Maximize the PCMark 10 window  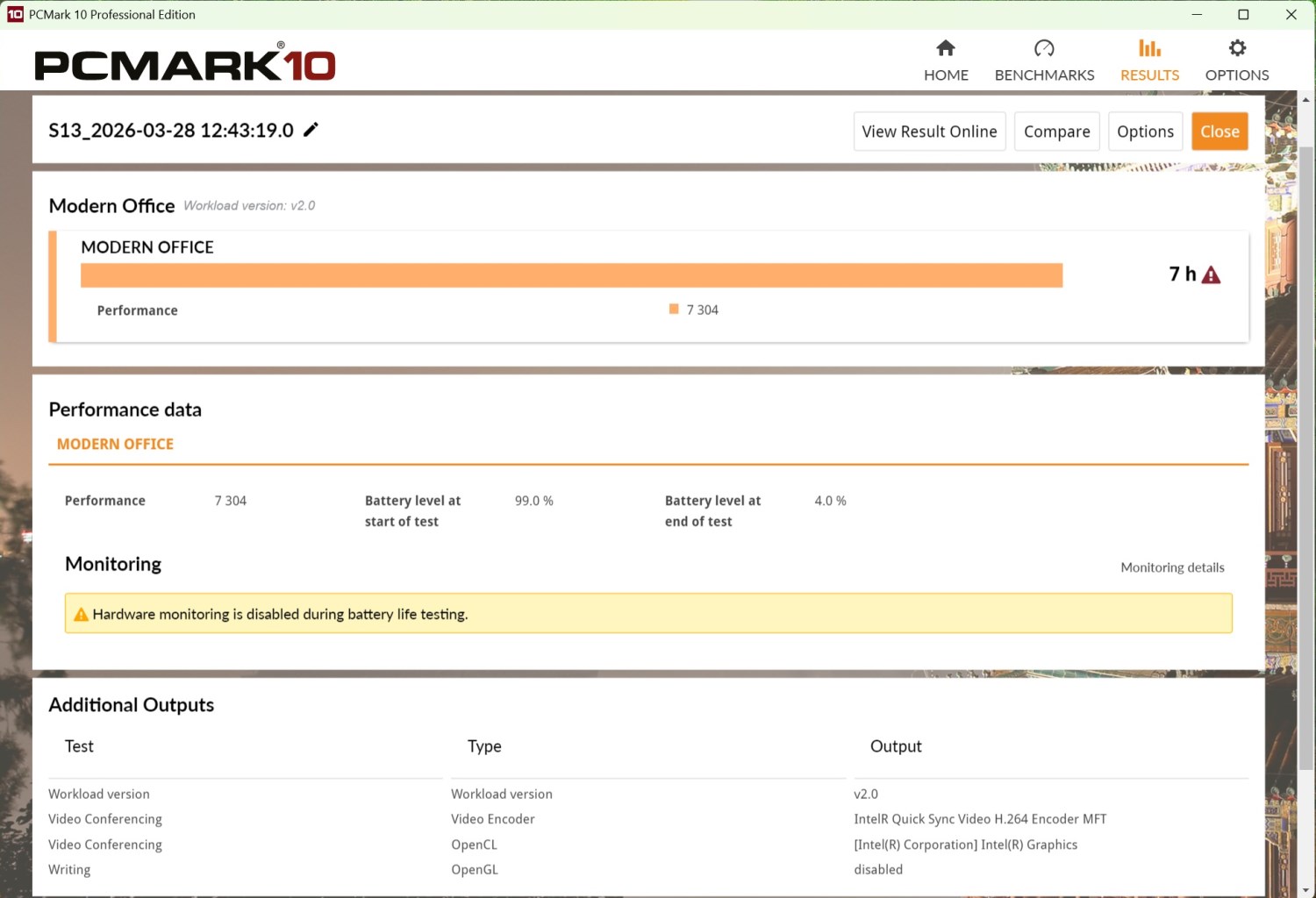[1243, 14]
